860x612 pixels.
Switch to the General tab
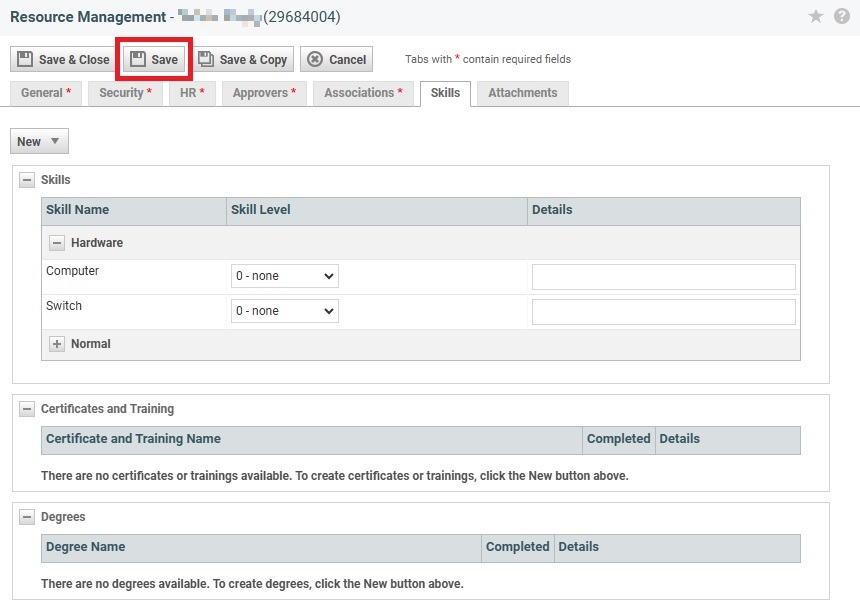click(x=46, y=93)
